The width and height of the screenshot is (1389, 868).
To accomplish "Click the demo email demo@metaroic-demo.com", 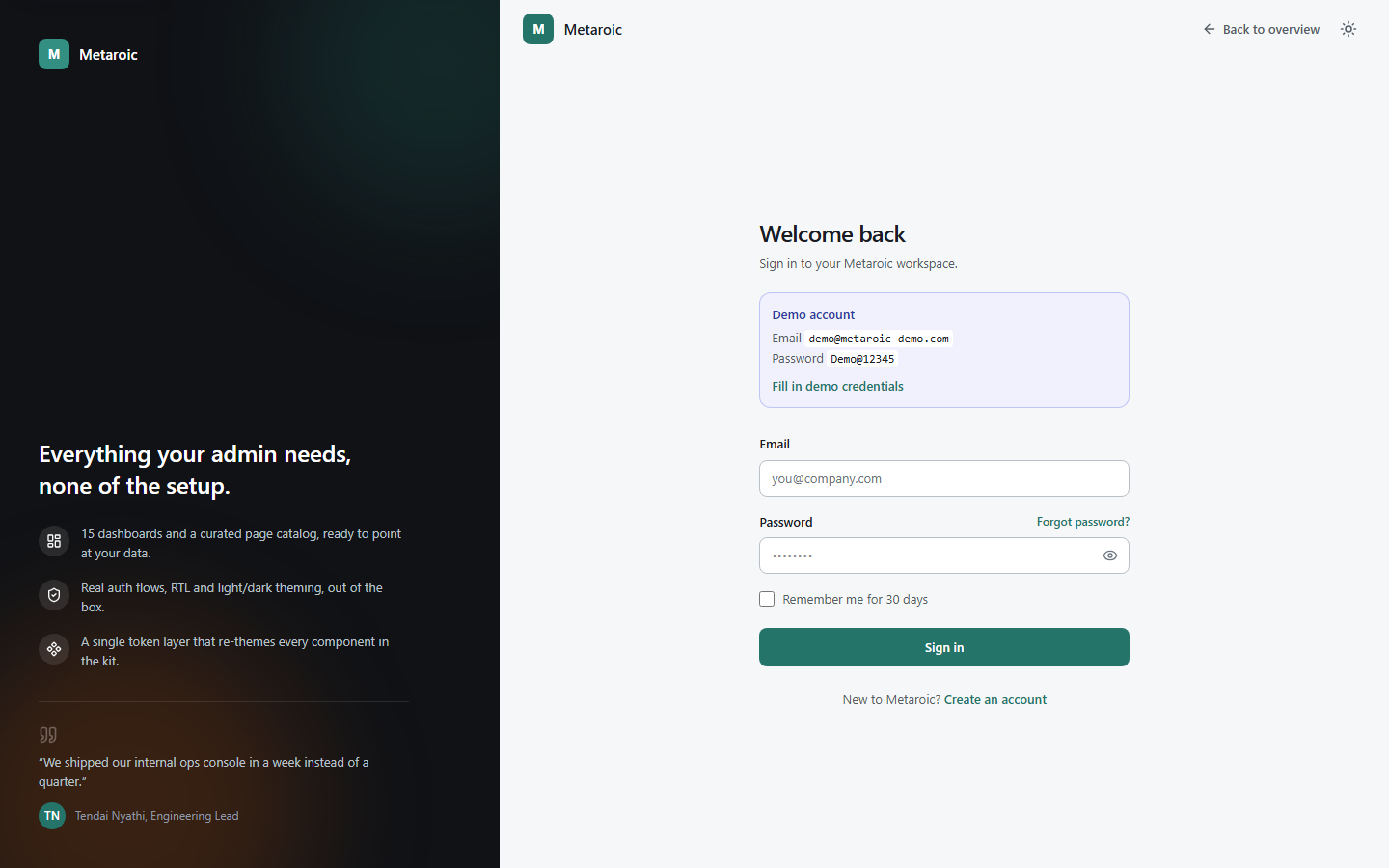I will tap(879, 339).
